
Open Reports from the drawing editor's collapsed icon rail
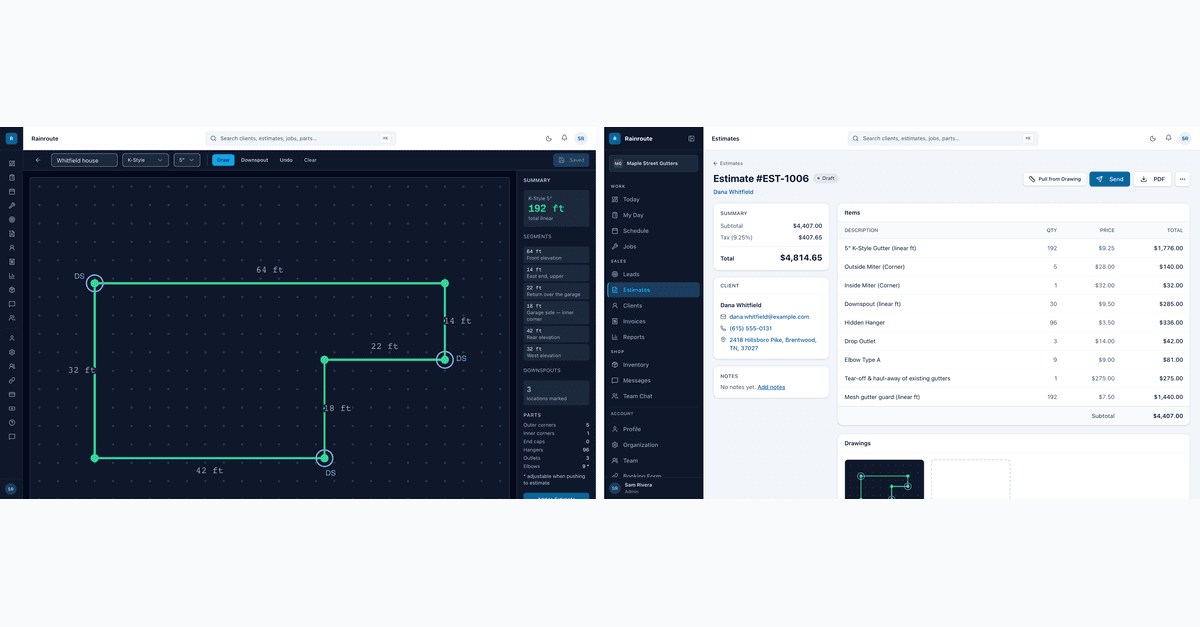(12, 275)
